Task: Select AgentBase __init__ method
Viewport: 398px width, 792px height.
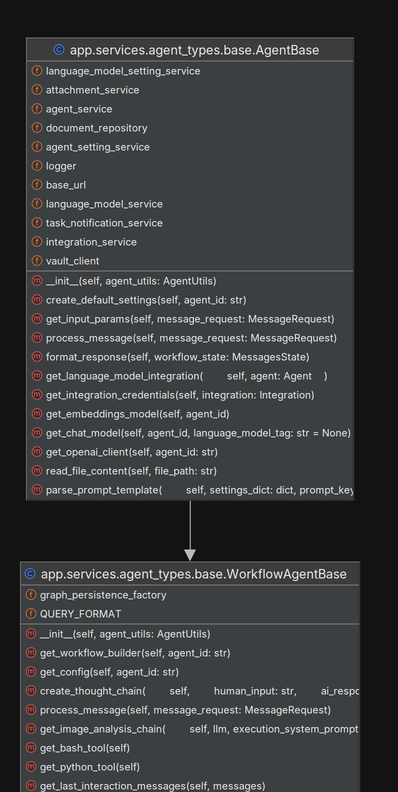Action: [x=190, y=281]
